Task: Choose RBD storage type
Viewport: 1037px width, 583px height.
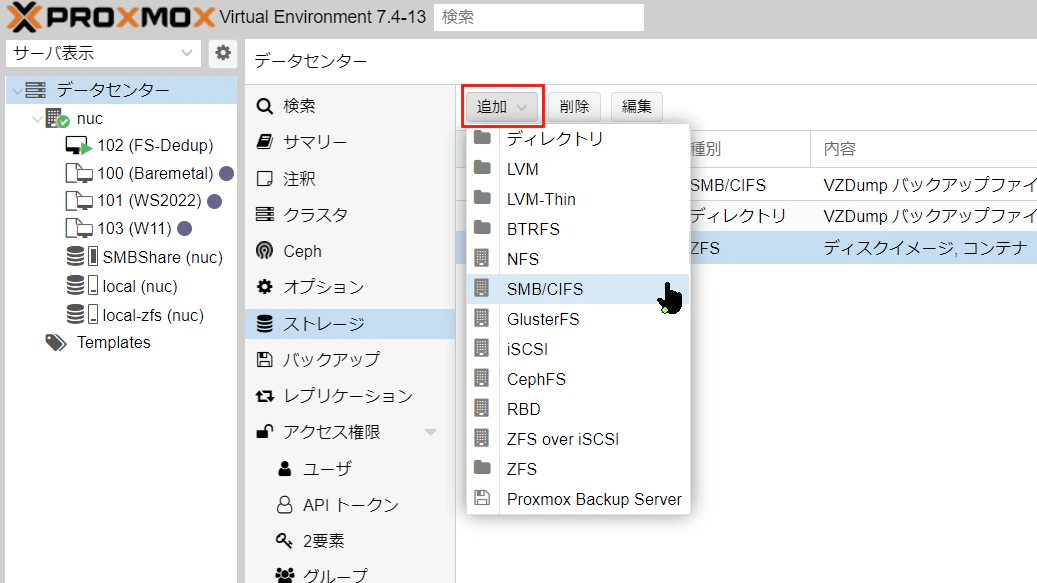Action: click(x=578, y=409)
